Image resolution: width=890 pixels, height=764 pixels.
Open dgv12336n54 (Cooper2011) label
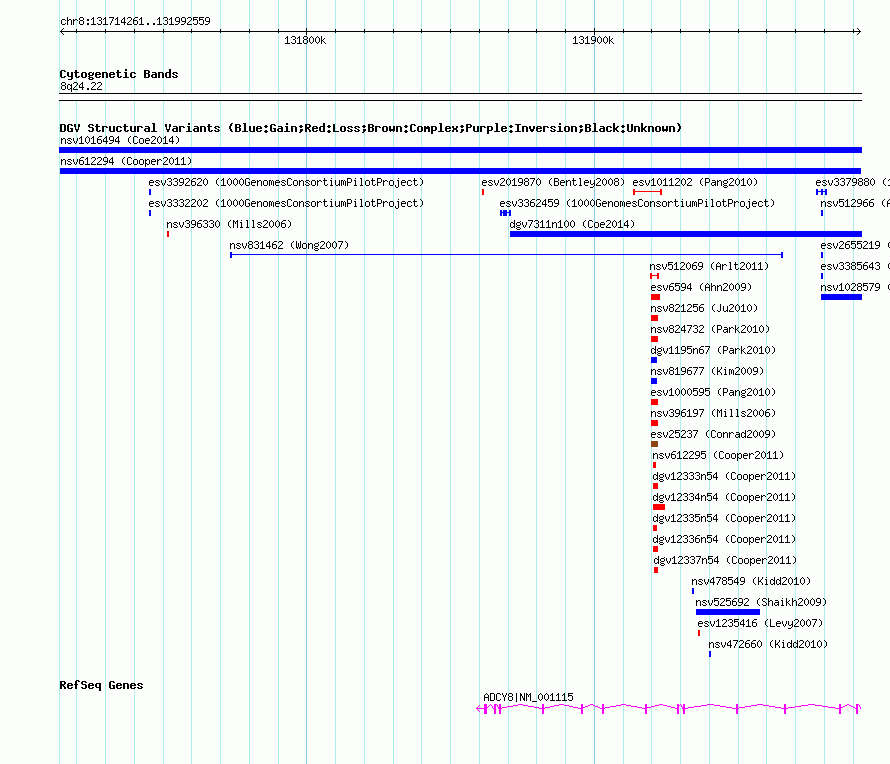click(x=724, y=539)
